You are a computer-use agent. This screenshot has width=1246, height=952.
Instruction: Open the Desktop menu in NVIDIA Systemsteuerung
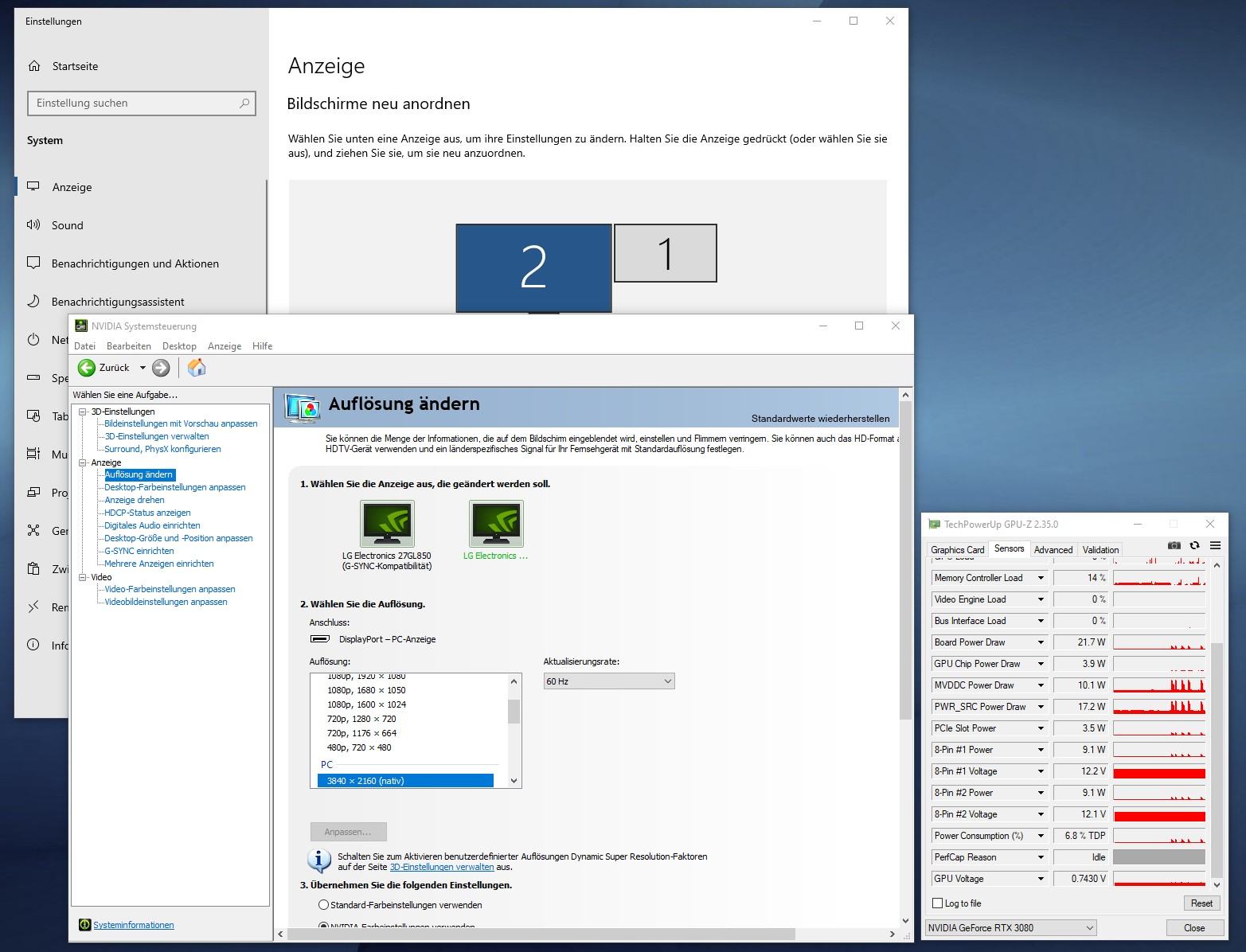point(179,346)
